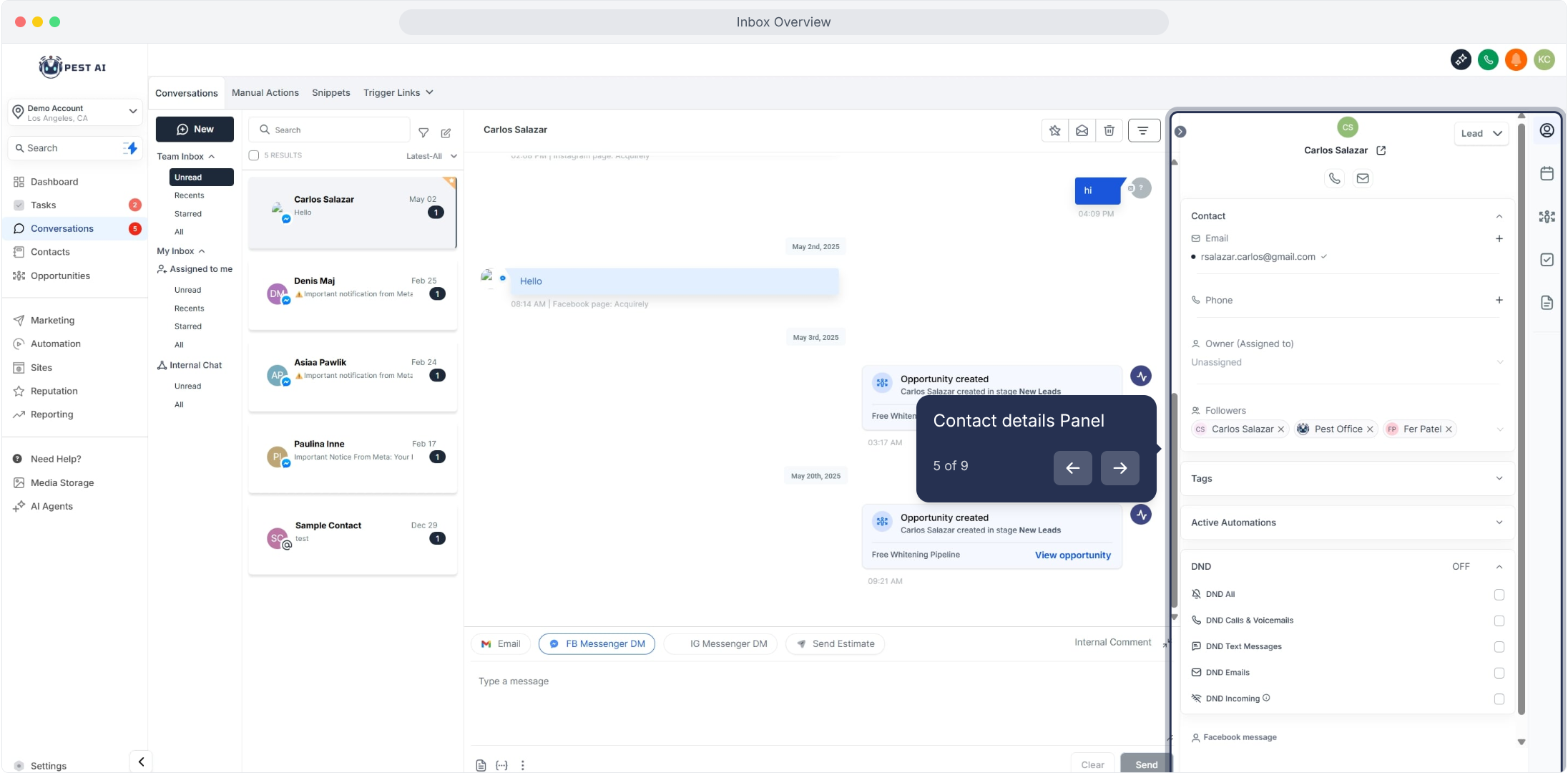Star the Carlos Salazar conversation

click(1054, 130)
